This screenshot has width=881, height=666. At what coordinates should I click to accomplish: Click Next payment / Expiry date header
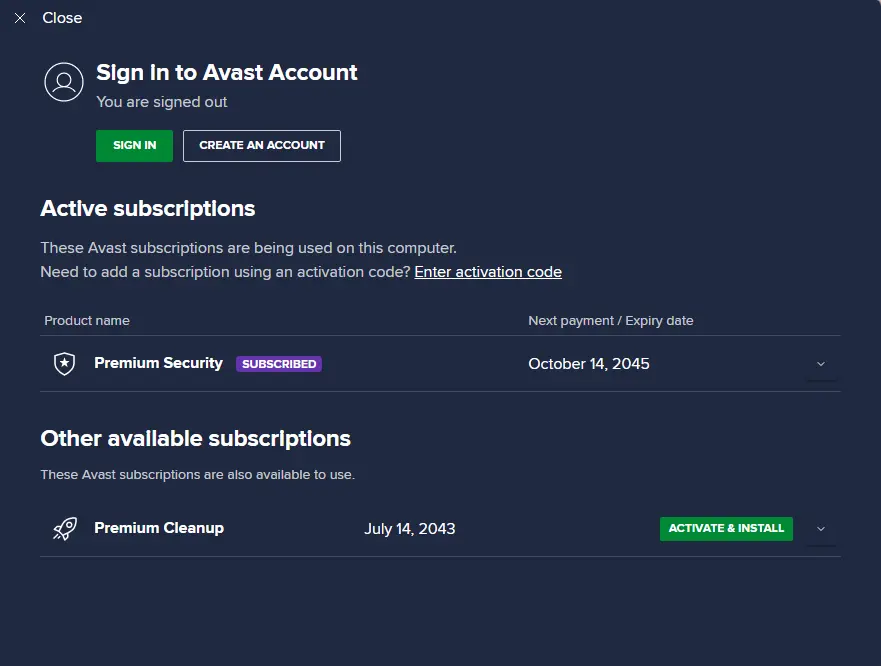coord(611,320)
